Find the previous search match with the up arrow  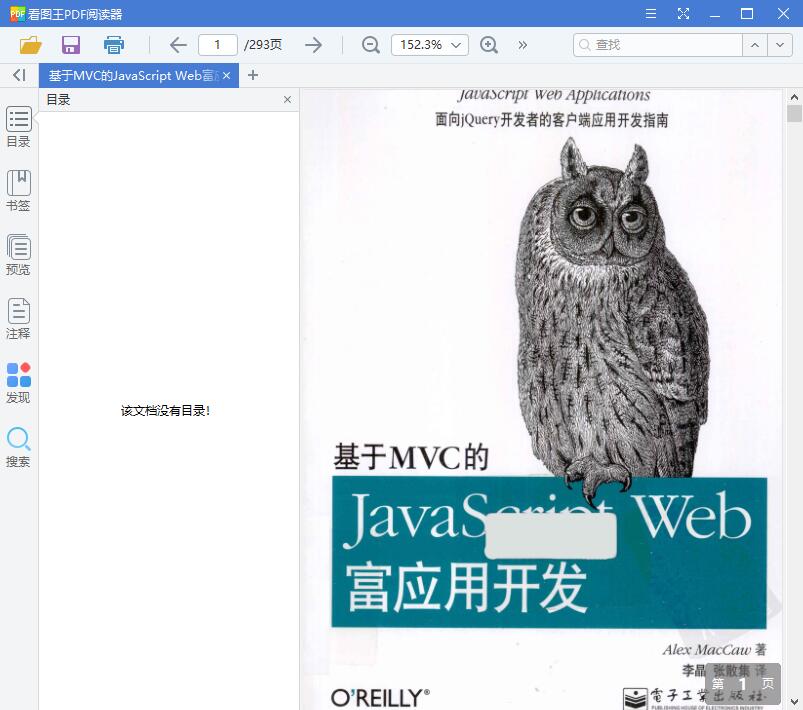coord(755,45)
